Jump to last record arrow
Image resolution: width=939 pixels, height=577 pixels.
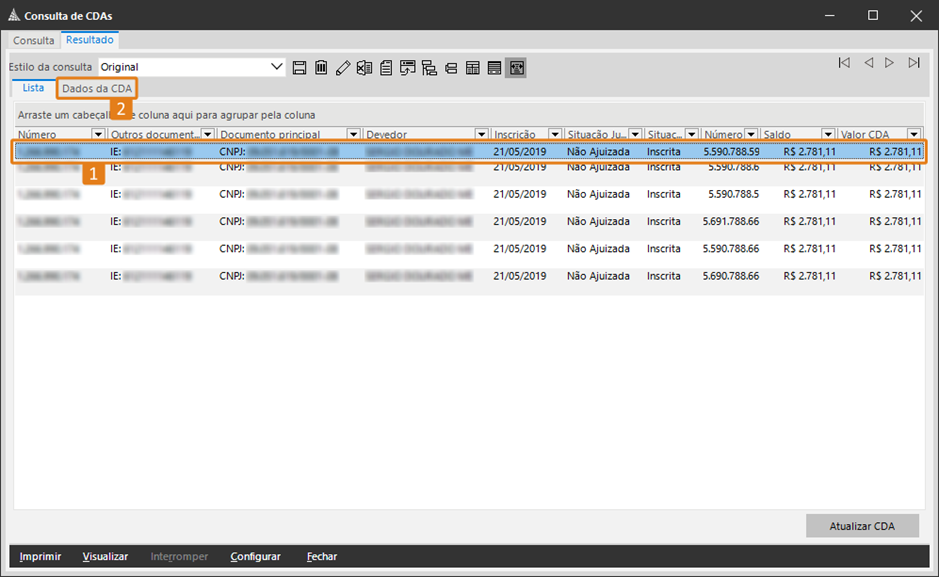point(913,63)
